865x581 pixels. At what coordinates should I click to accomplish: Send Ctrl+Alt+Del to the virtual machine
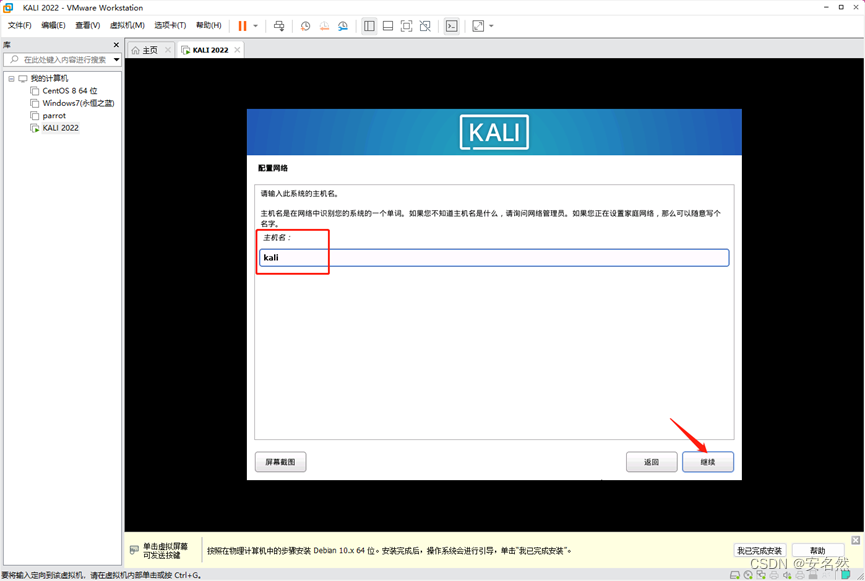(x=279, y=26)
